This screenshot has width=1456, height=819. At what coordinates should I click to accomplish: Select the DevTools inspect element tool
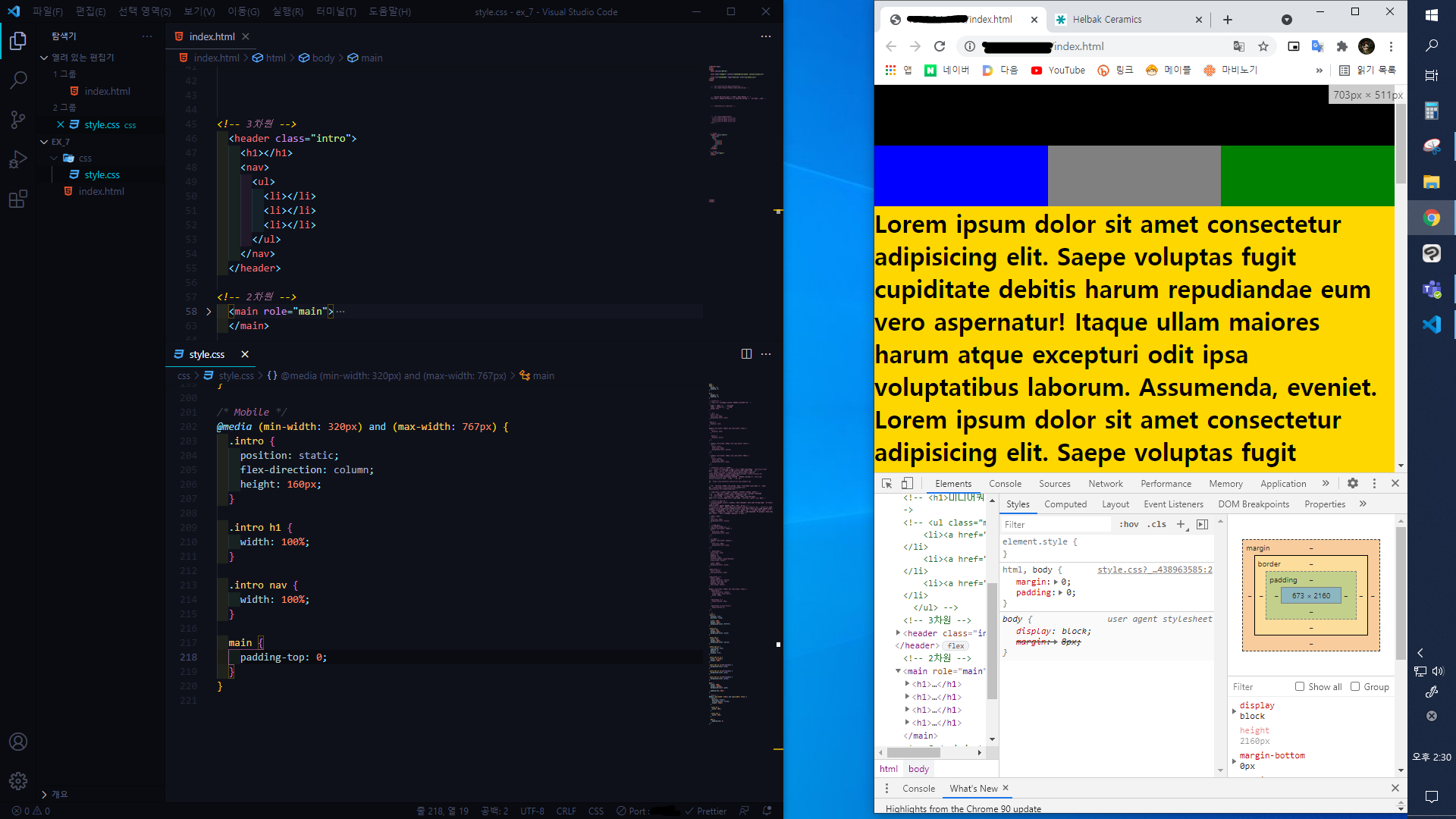point(886,484)
